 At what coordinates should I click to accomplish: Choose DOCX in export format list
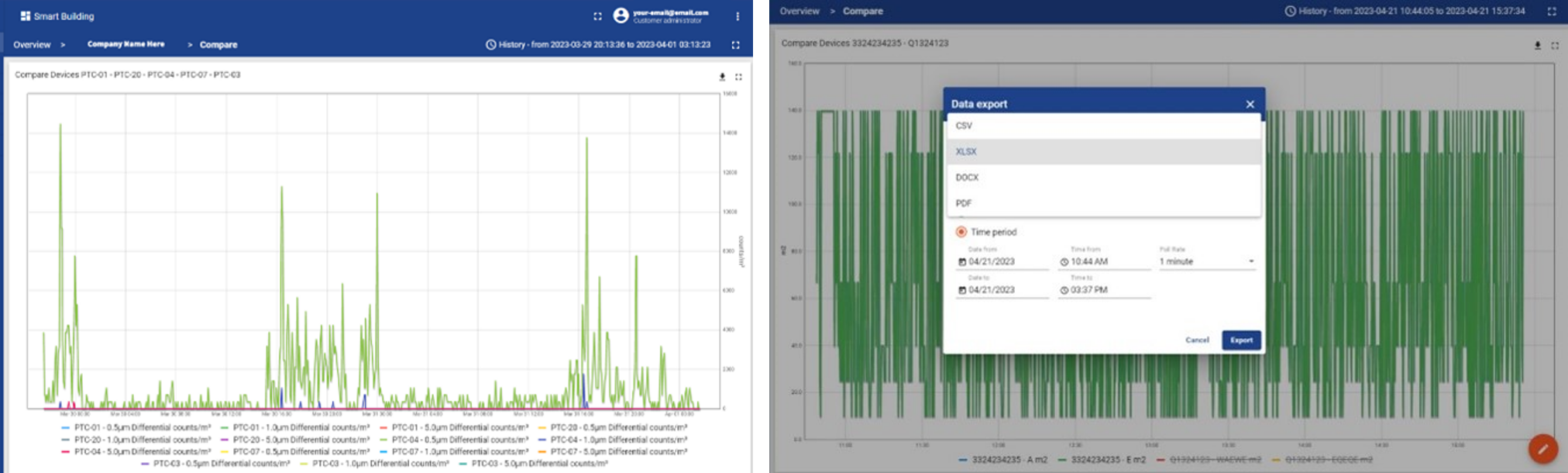[x=1104, y=178]
